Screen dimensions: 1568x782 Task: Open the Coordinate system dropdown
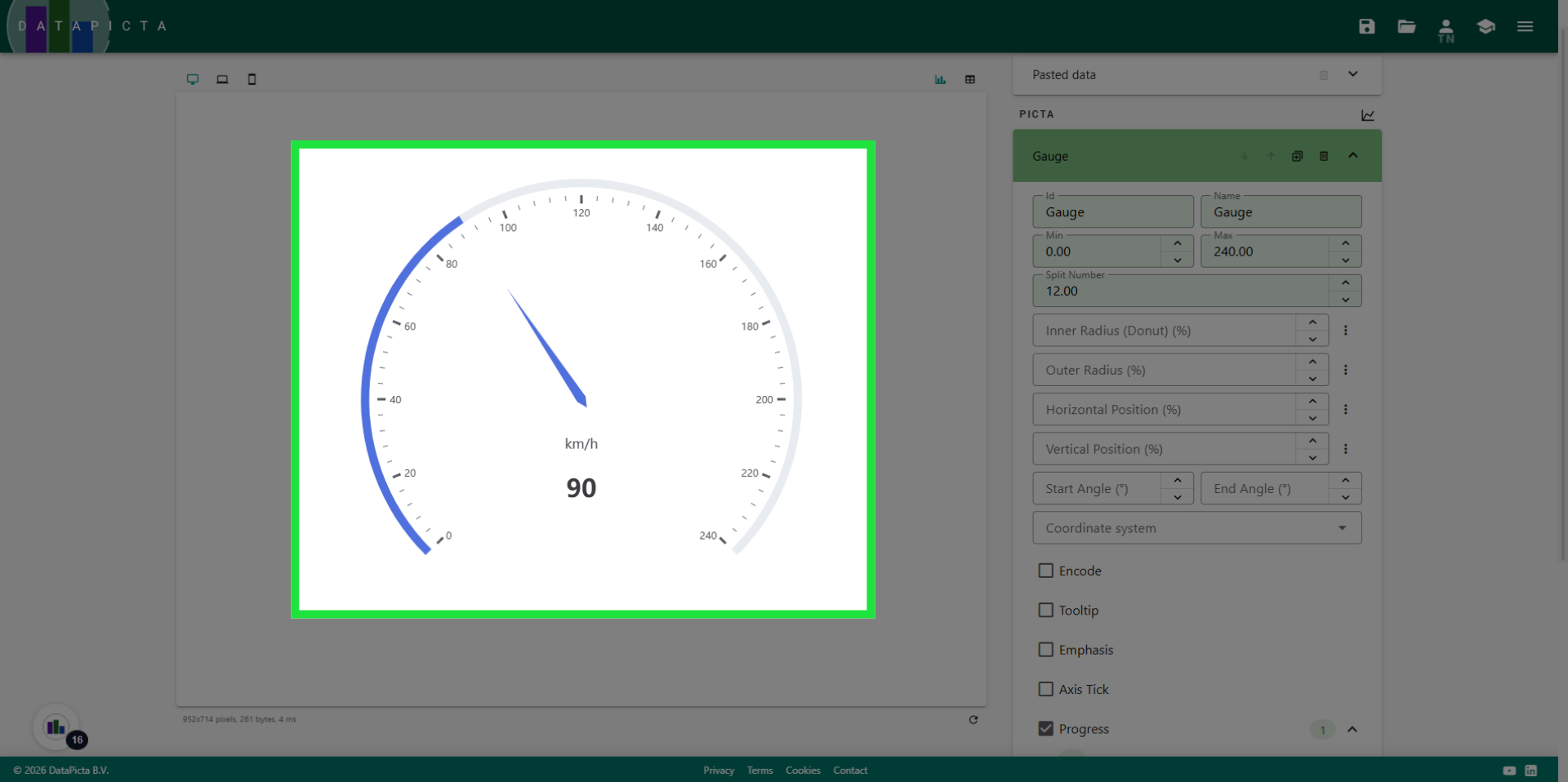point(1196,528)
